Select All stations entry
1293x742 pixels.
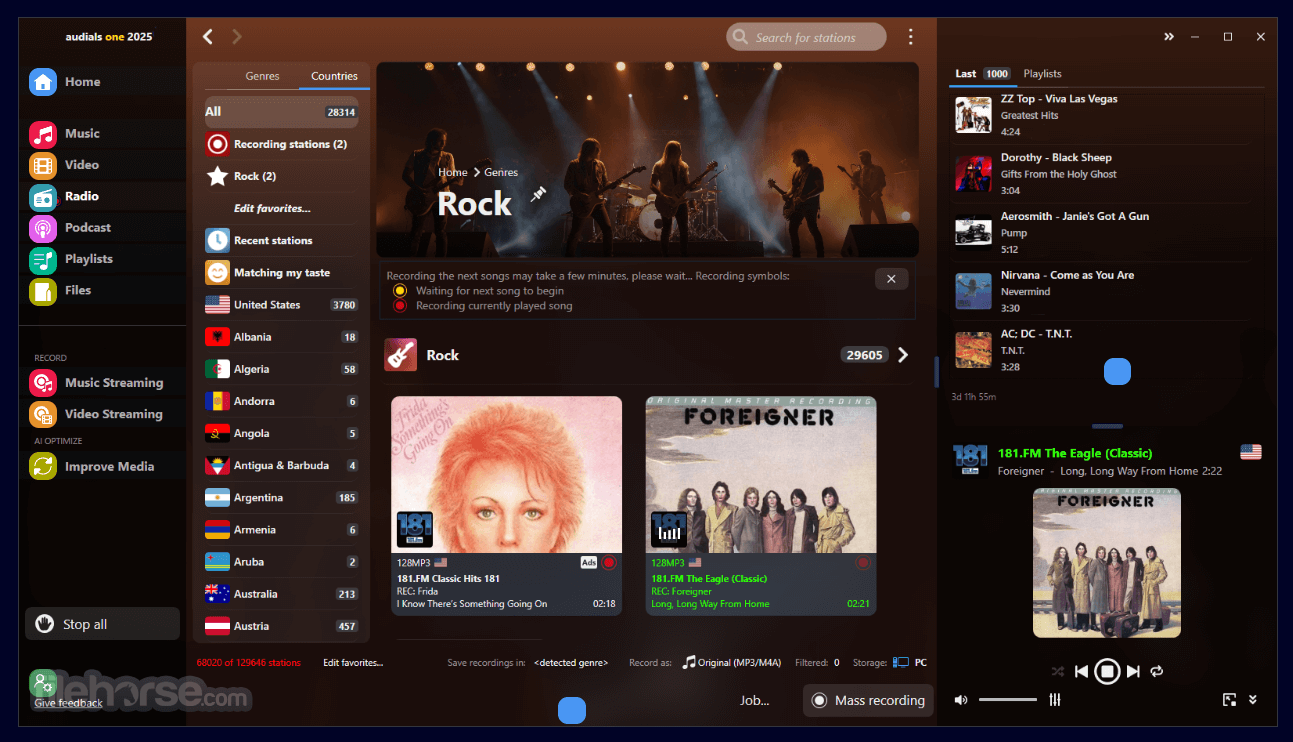(x=281, y=112)
